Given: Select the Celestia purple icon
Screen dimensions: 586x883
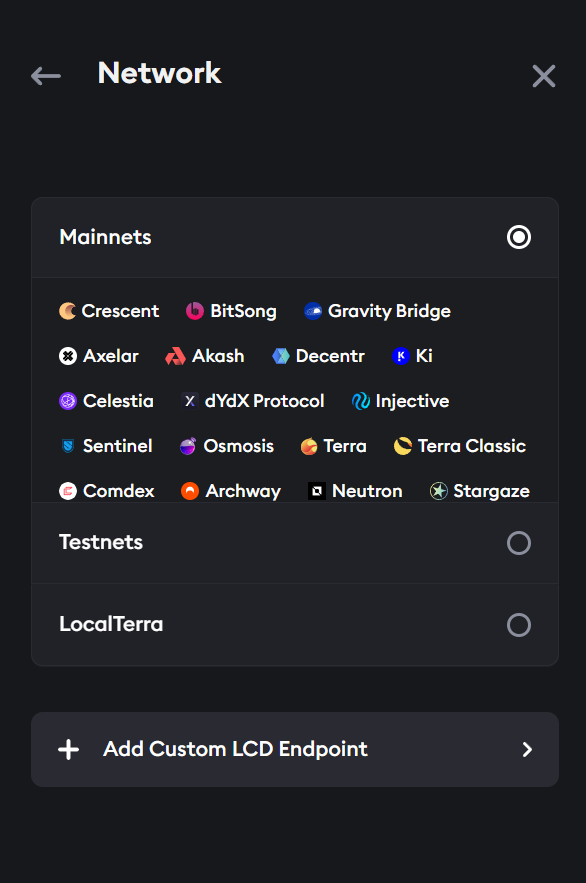Looking at the screenshot, I should (67, 401).
